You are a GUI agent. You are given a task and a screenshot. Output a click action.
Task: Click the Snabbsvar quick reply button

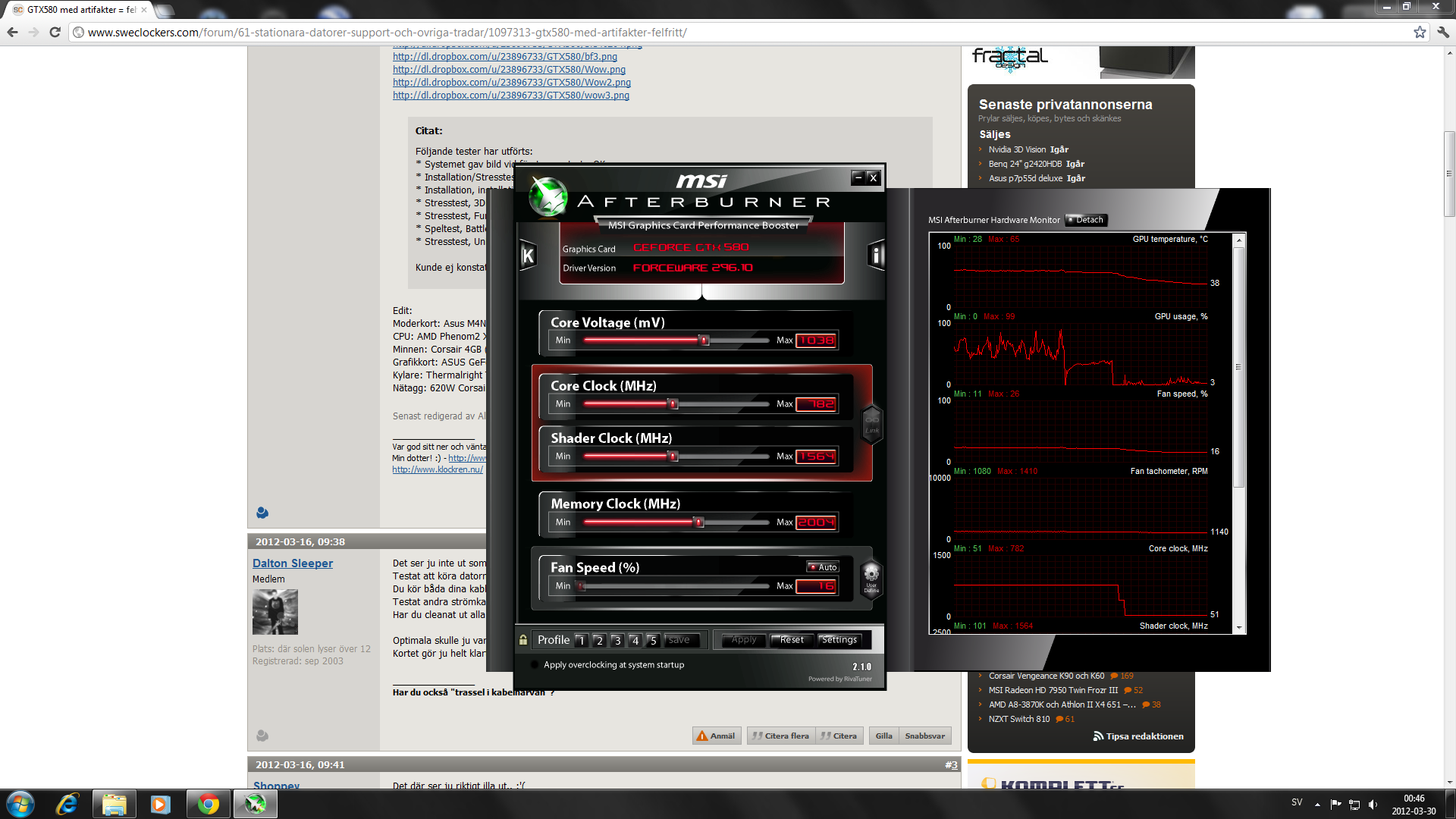924,736
